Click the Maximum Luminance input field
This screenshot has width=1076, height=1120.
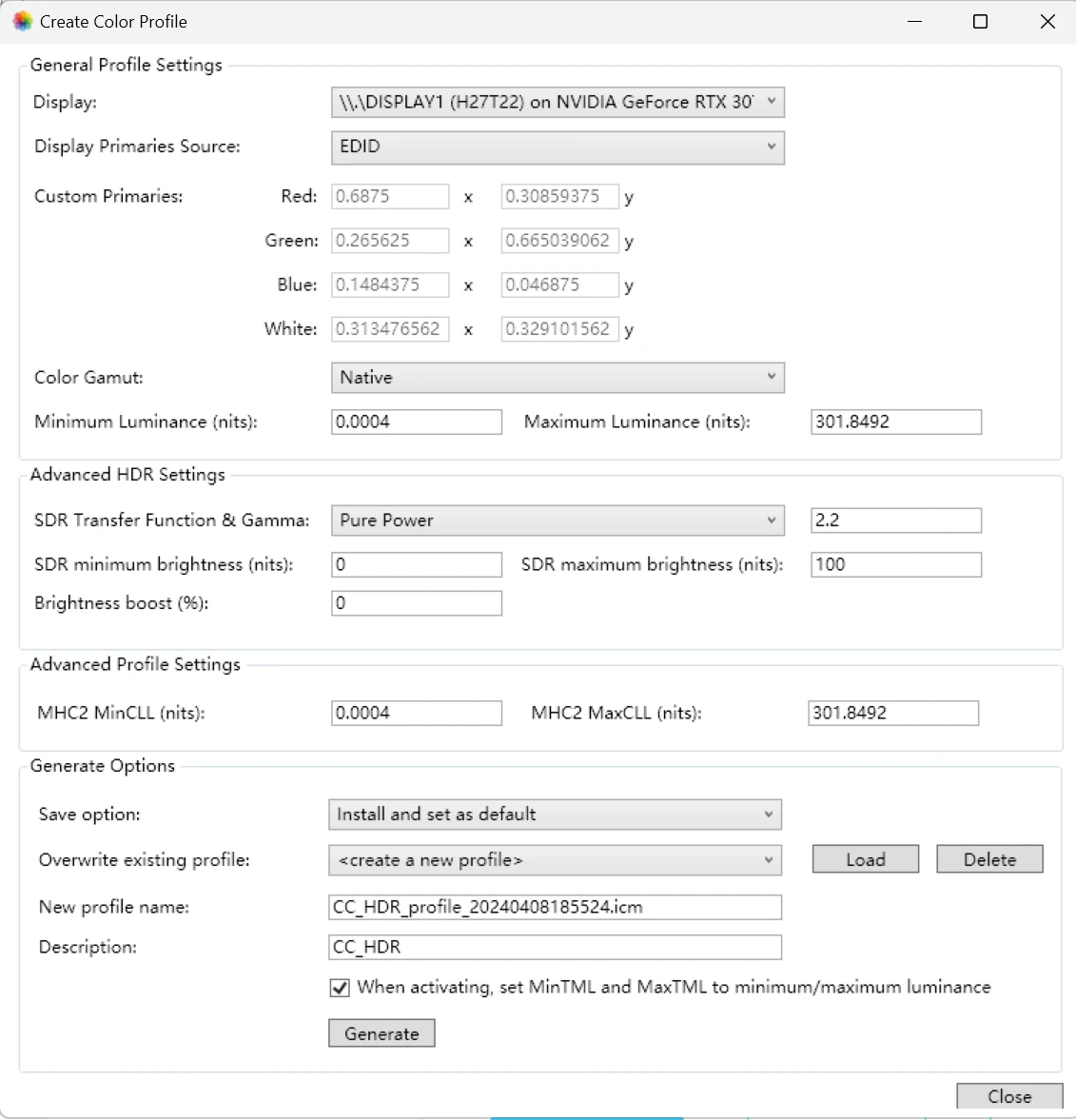[895, 422]
